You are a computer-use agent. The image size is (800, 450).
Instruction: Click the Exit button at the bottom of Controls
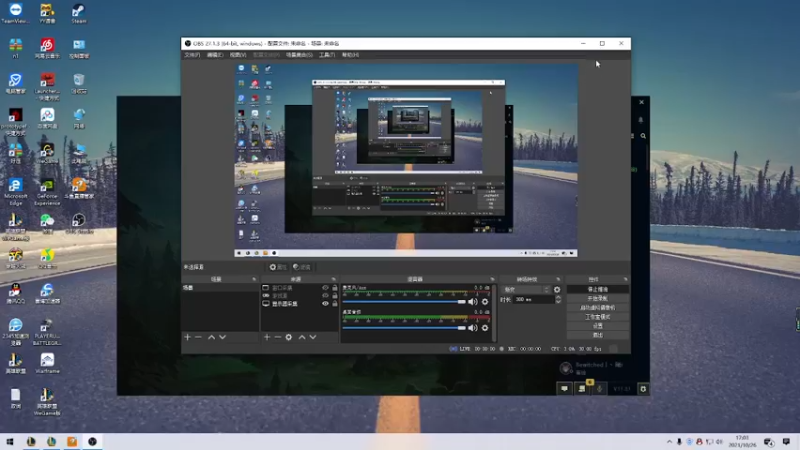click(597, 335)
